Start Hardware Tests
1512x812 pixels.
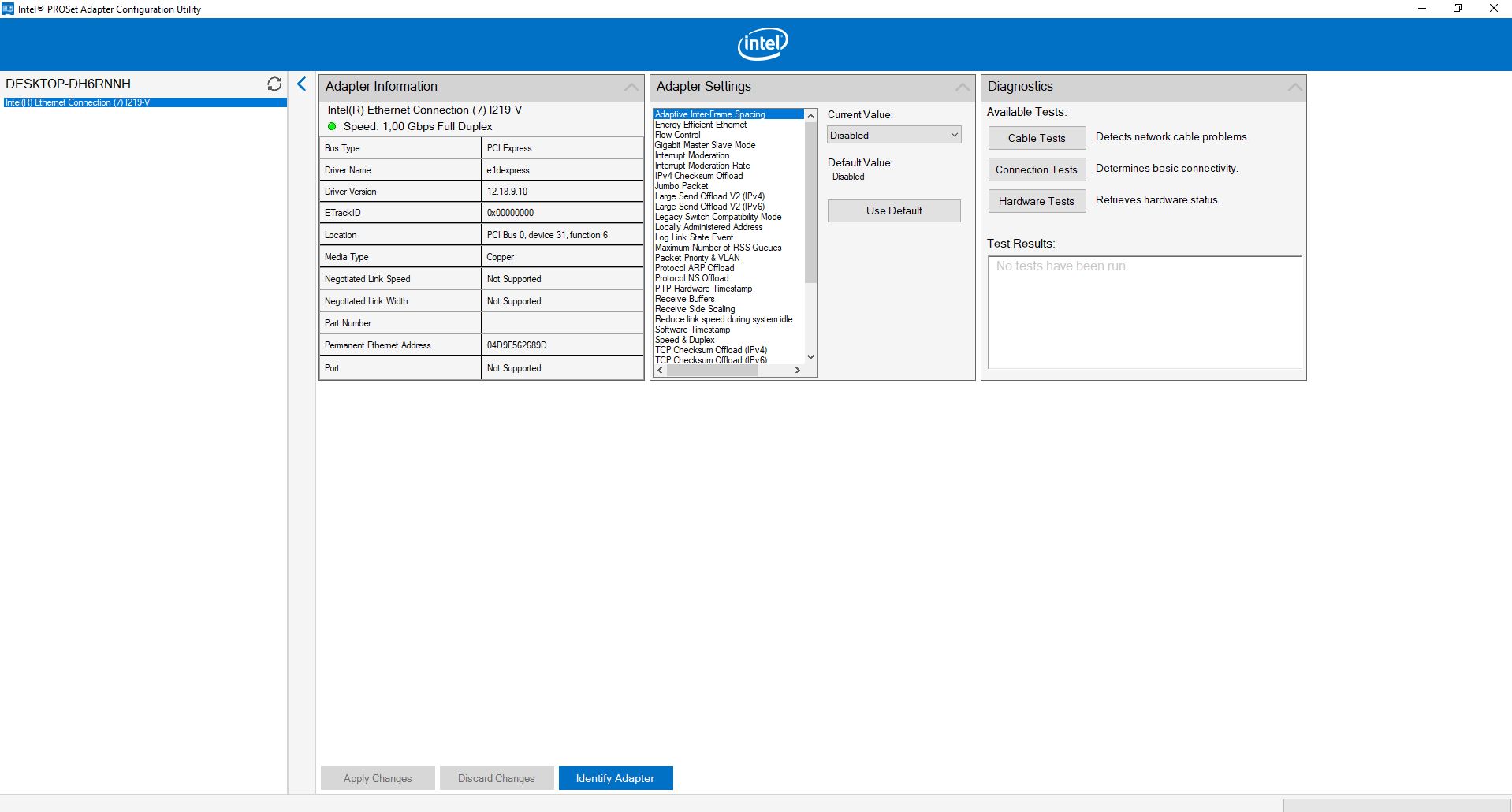click(x=1036, y=201)
